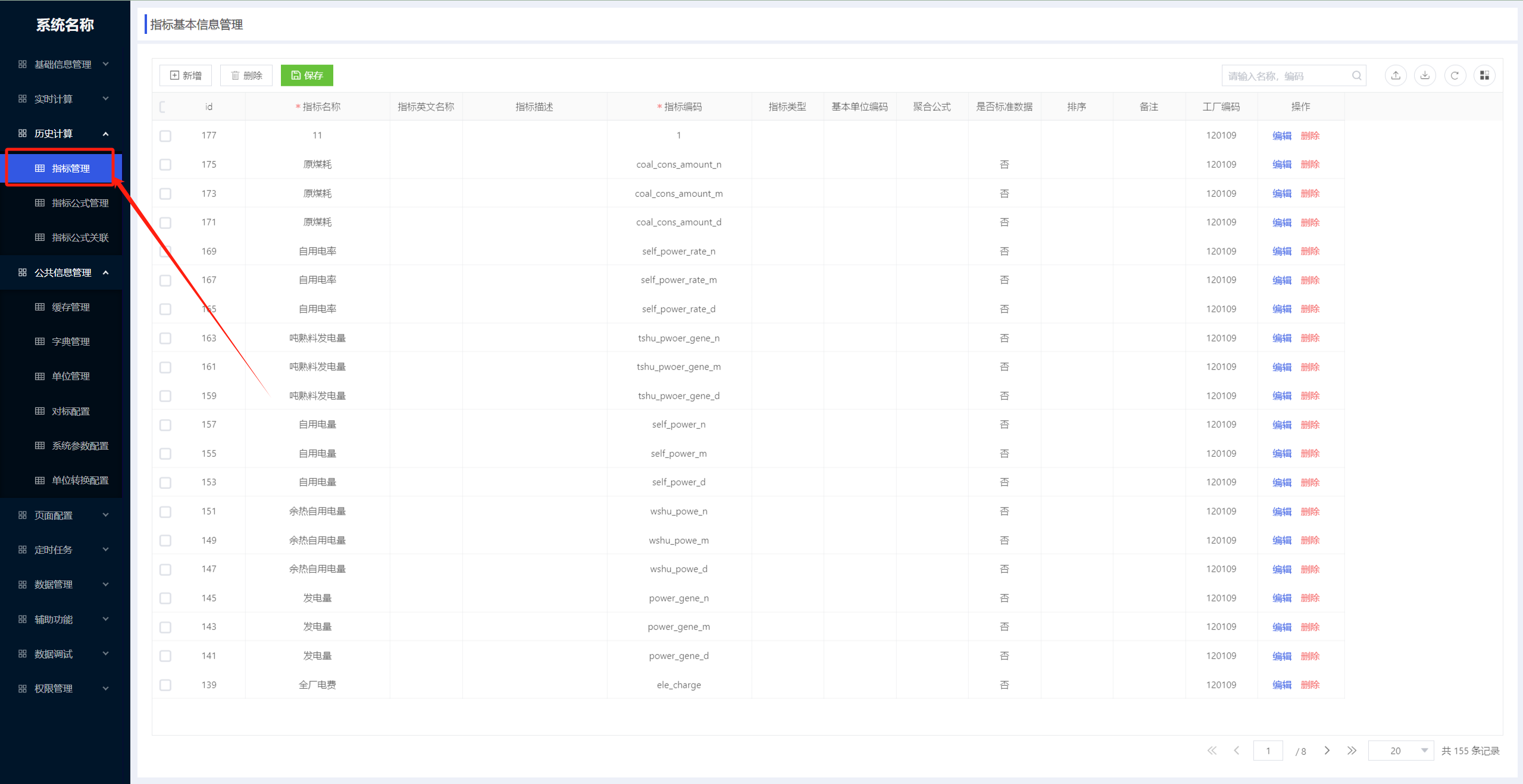Click the green 保存 button
The image size is (1523, 784).
click(x=307, y=76)
